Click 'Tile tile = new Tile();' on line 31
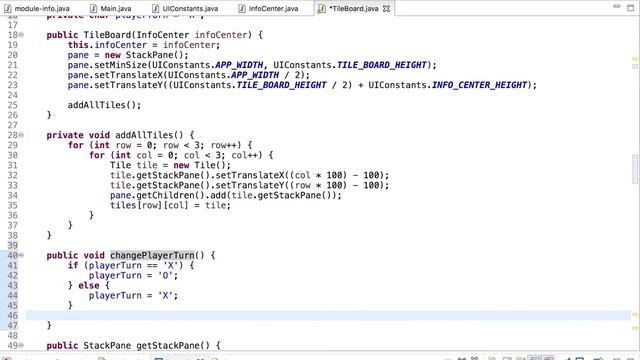Screen dimensions: 640x360 pos(170,165)
